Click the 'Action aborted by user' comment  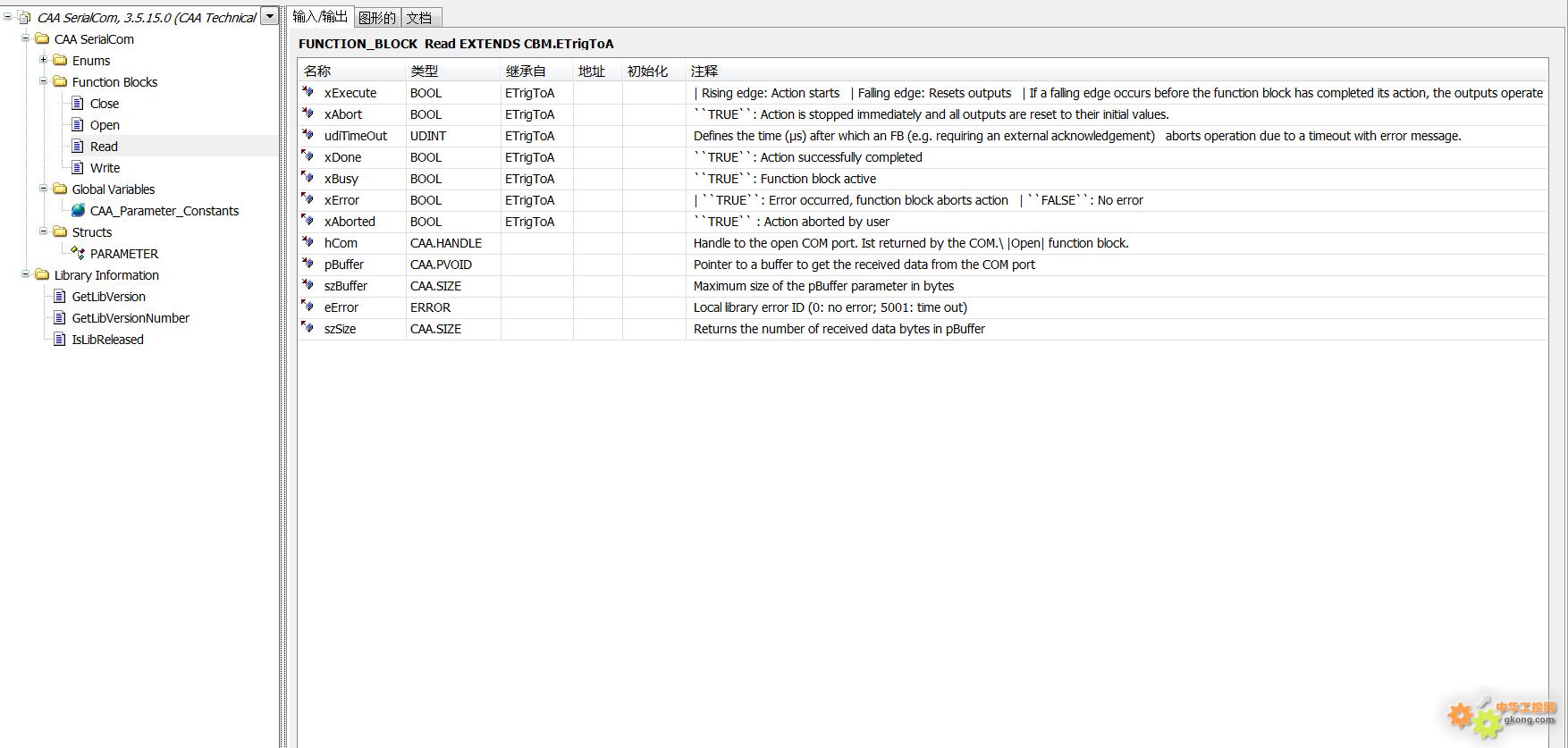[x=791, y=222]
